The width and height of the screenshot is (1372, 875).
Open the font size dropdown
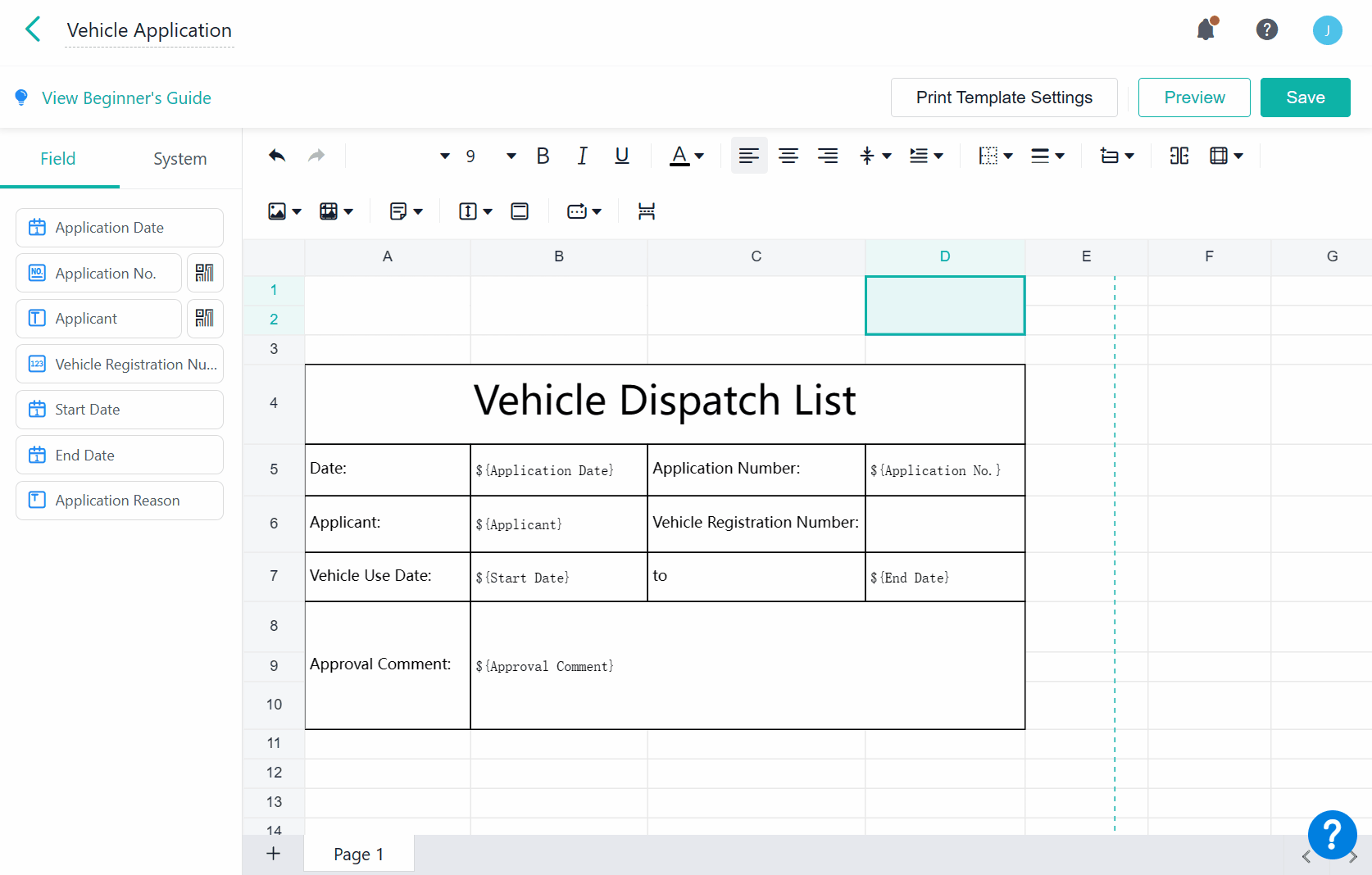[511, 156]
